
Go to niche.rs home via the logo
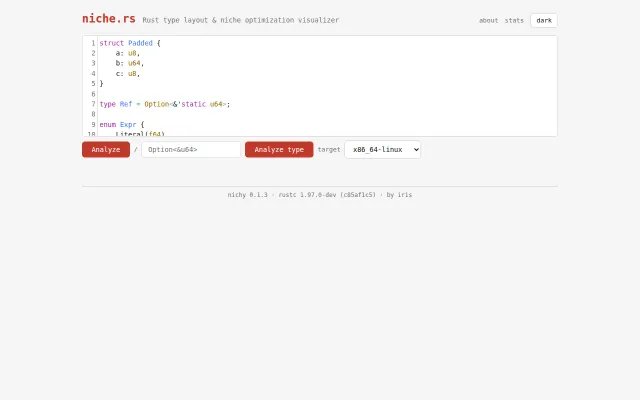point(109,19)
